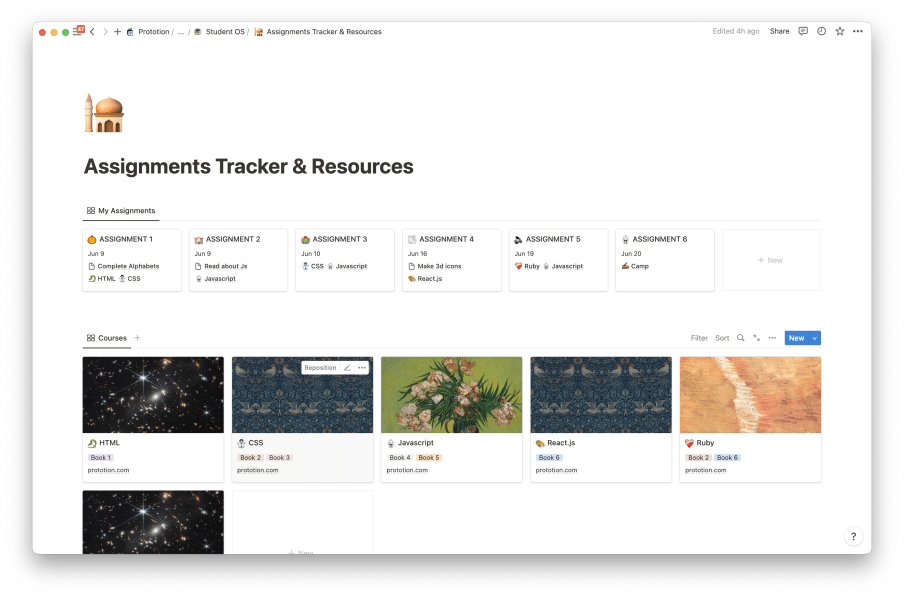Click the Camp tag on Assignment 6
The height and width of the screenshot is (597, 904).
(x=635, y=266)
